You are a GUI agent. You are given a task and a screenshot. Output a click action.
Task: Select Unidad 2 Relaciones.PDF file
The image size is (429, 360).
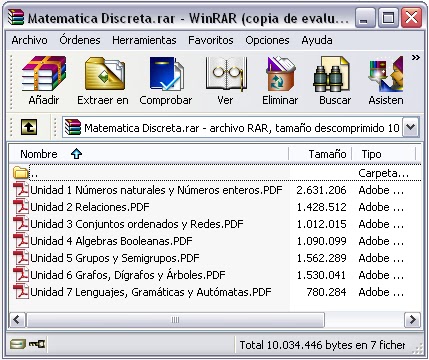click(x=90, y=207)
